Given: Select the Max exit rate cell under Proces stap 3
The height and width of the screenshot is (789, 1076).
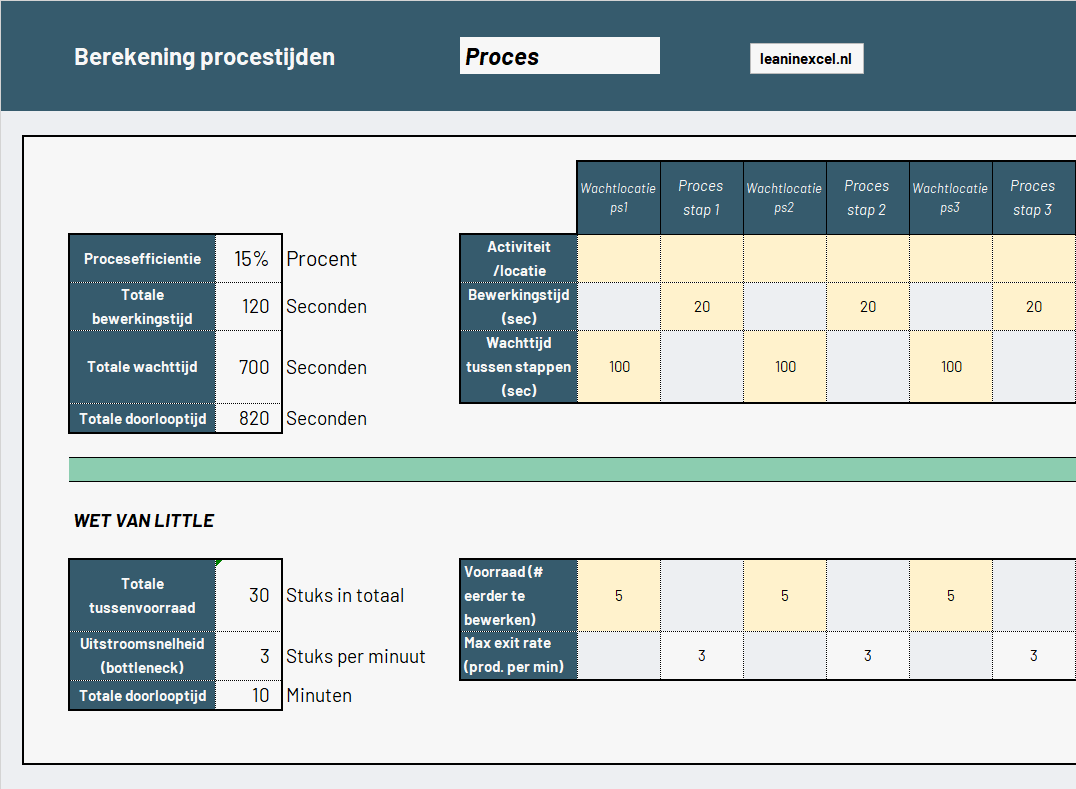Looking at the screenshot, I should pos(1032,656).
